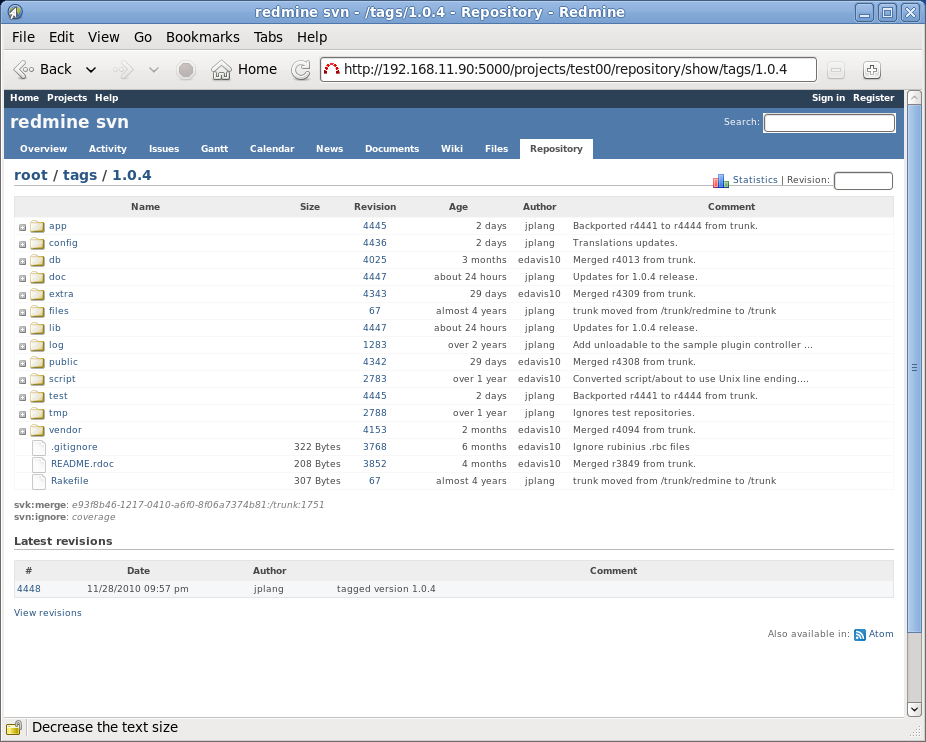Switch to the Issues tab
The image size is (926, 742).
[164, 149]
